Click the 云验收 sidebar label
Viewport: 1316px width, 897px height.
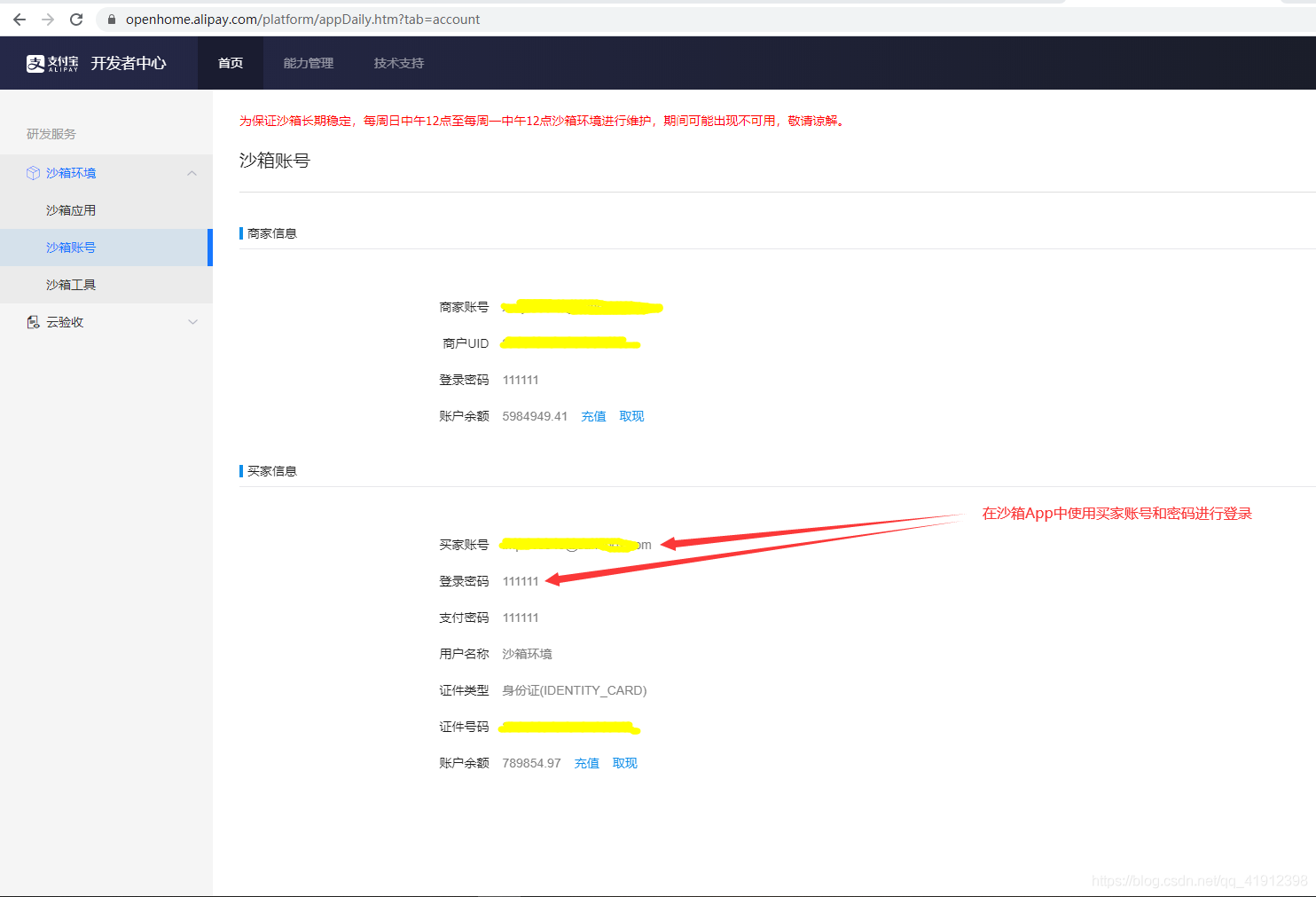tap(65, 322)
